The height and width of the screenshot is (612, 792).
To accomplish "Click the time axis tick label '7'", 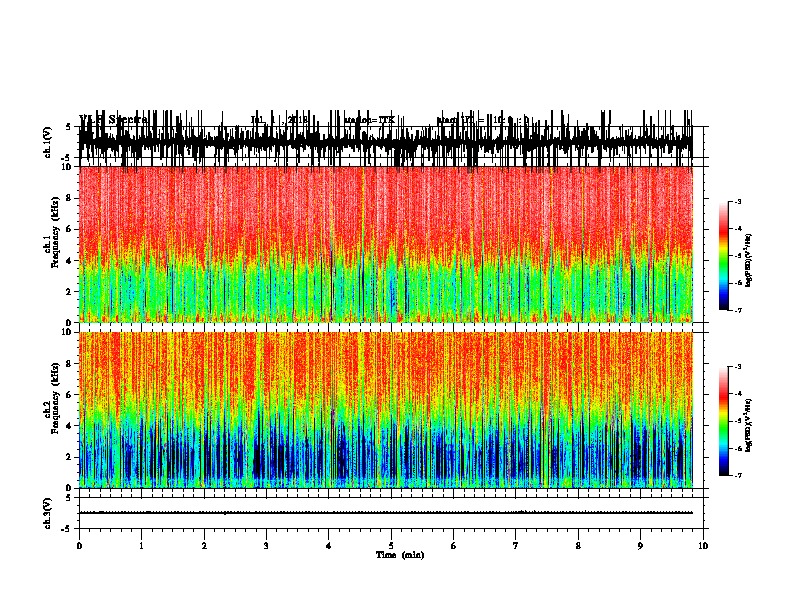I will pyautogui.click(x=516, y=546).
